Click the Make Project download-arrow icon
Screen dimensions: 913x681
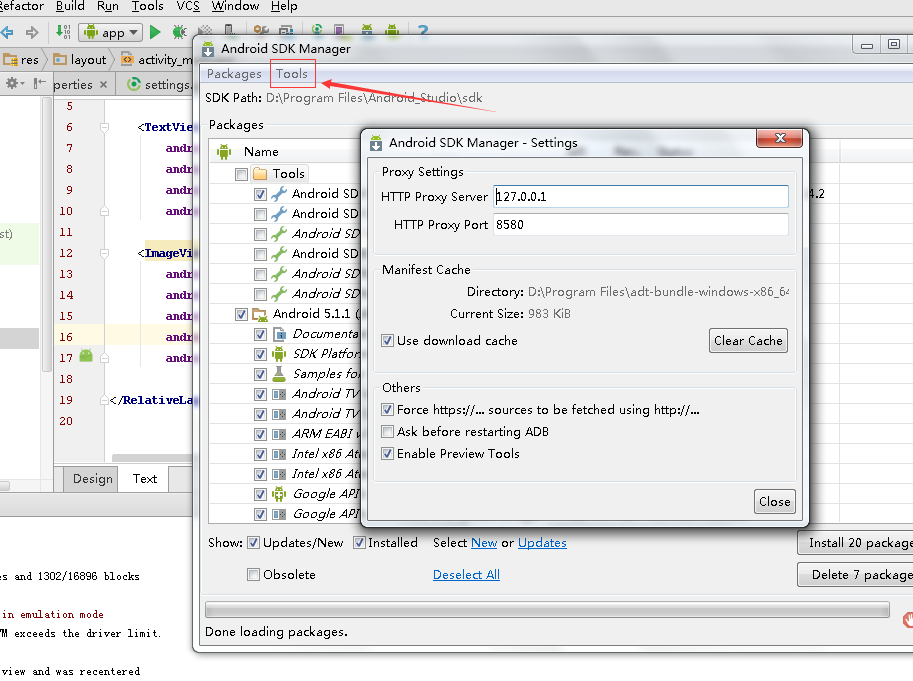64,32
